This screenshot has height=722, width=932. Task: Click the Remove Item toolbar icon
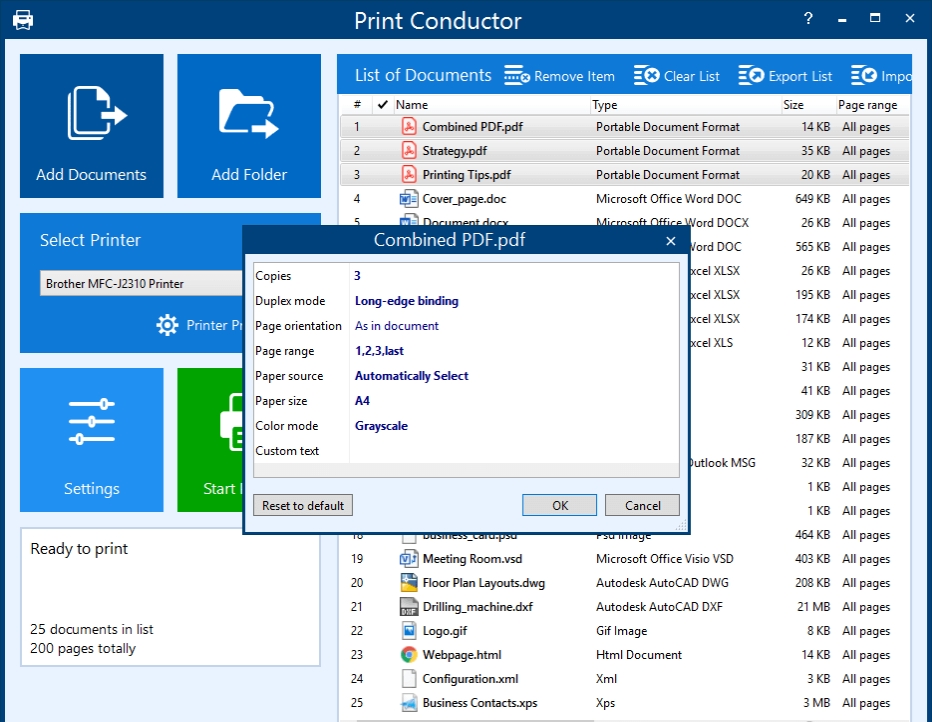pyautogui.click(x=516, y=76)
